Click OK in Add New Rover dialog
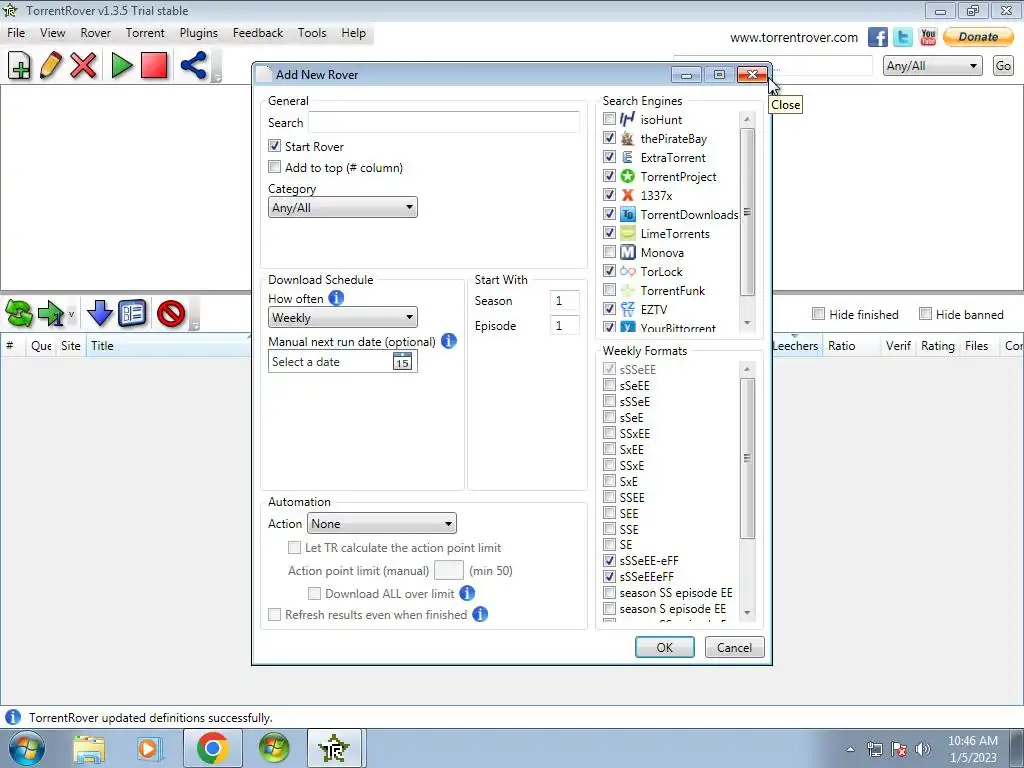Image resolution: width=1024 pixels, height=768 pixels. [x=664, y=647]
